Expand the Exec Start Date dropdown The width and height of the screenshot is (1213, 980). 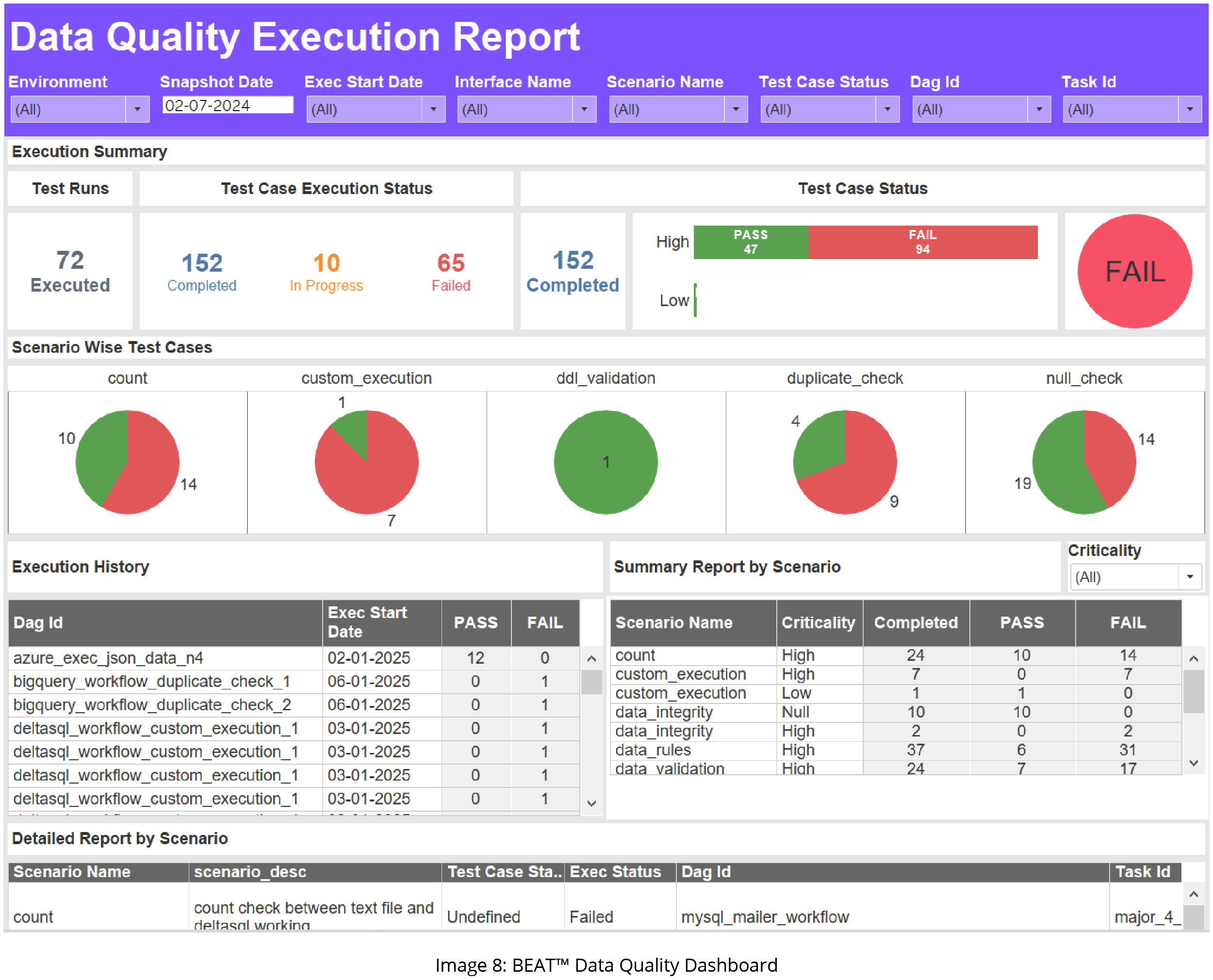tap(433, 110)
